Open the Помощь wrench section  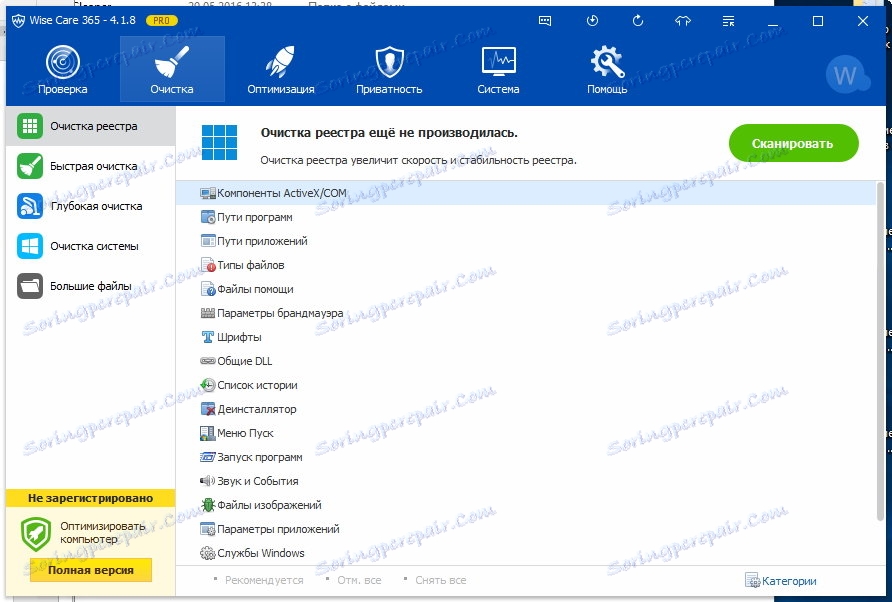click(607, 69)
